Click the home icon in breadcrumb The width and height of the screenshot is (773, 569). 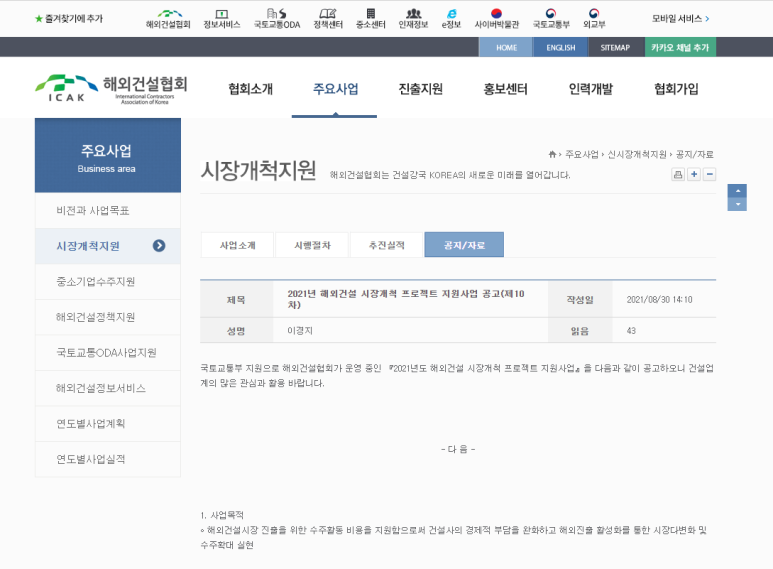552,154
